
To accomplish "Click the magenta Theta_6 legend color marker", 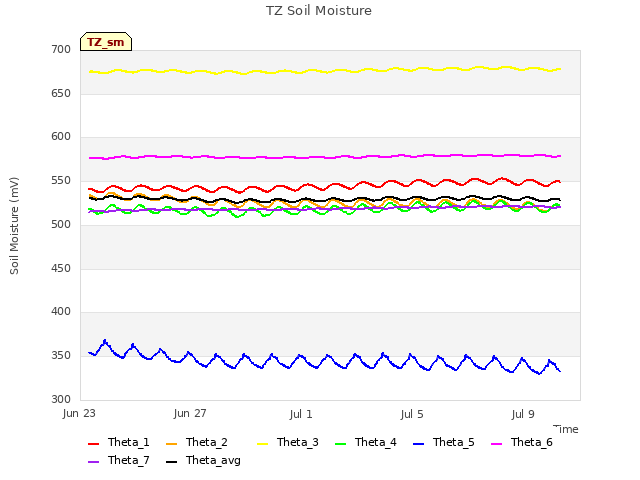I will (x=496, y=444).
